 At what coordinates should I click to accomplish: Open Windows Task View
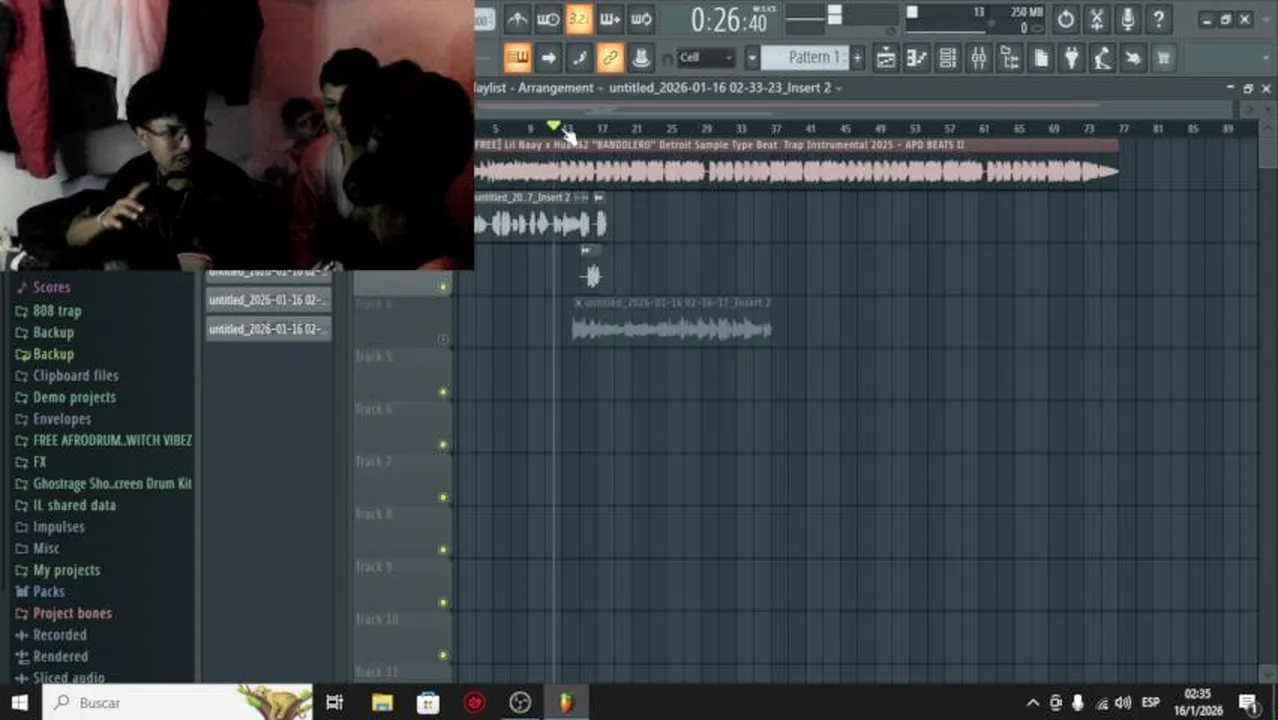click(x=335, y=703)
